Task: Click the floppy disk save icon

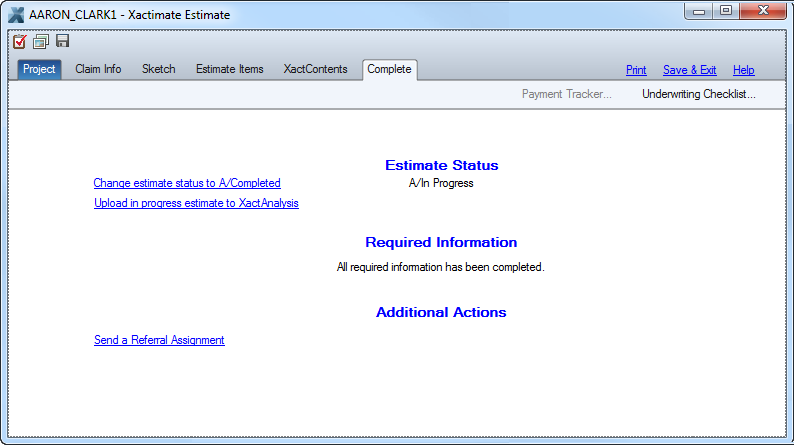Action: pos(62,41)
